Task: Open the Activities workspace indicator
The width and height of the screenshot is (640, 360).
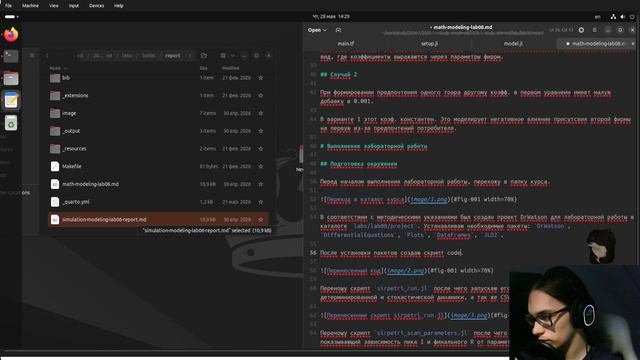Action: (x=11, y=17)
